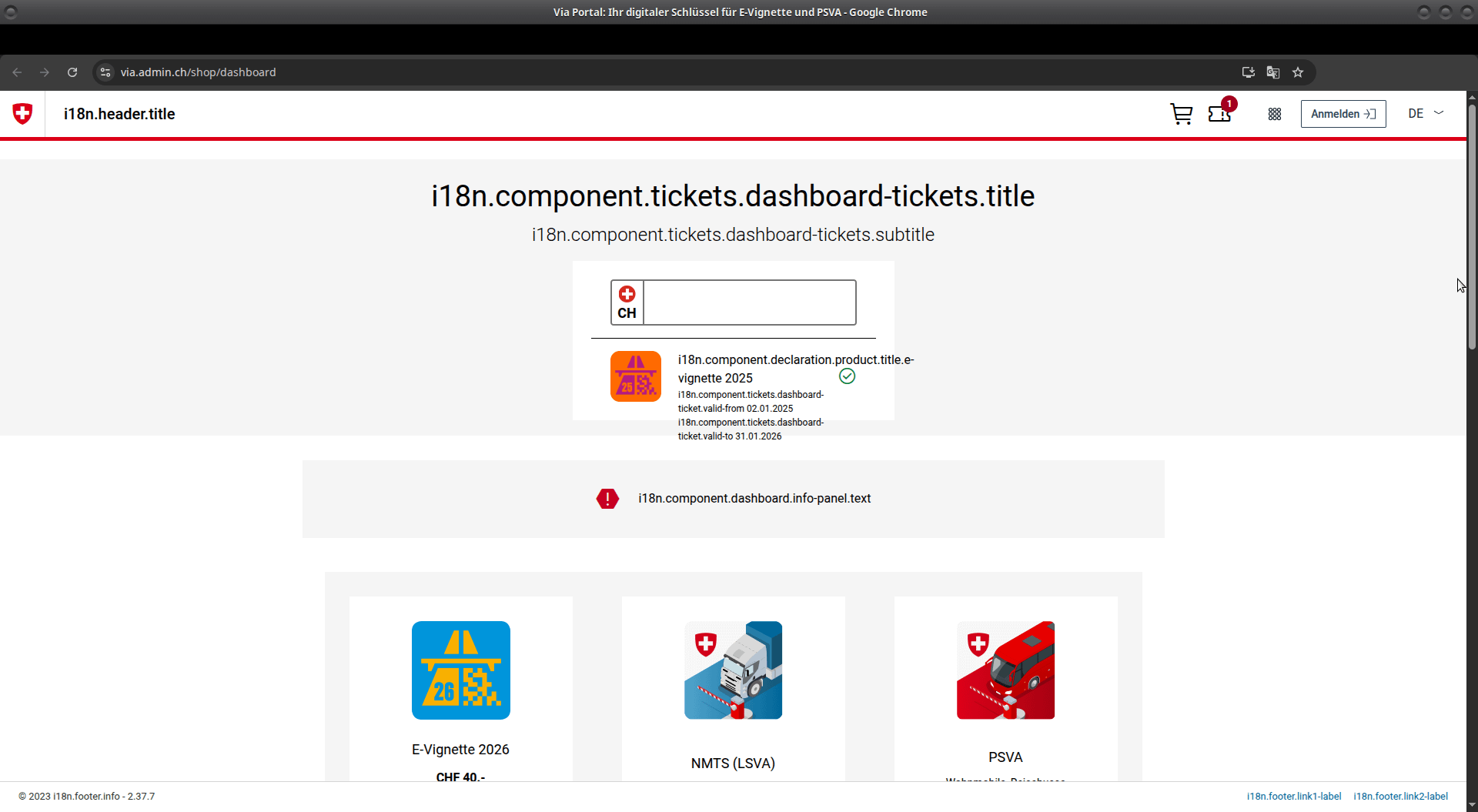Bookmark this page with star icon
The image size is (1478, 812).
1298,72
